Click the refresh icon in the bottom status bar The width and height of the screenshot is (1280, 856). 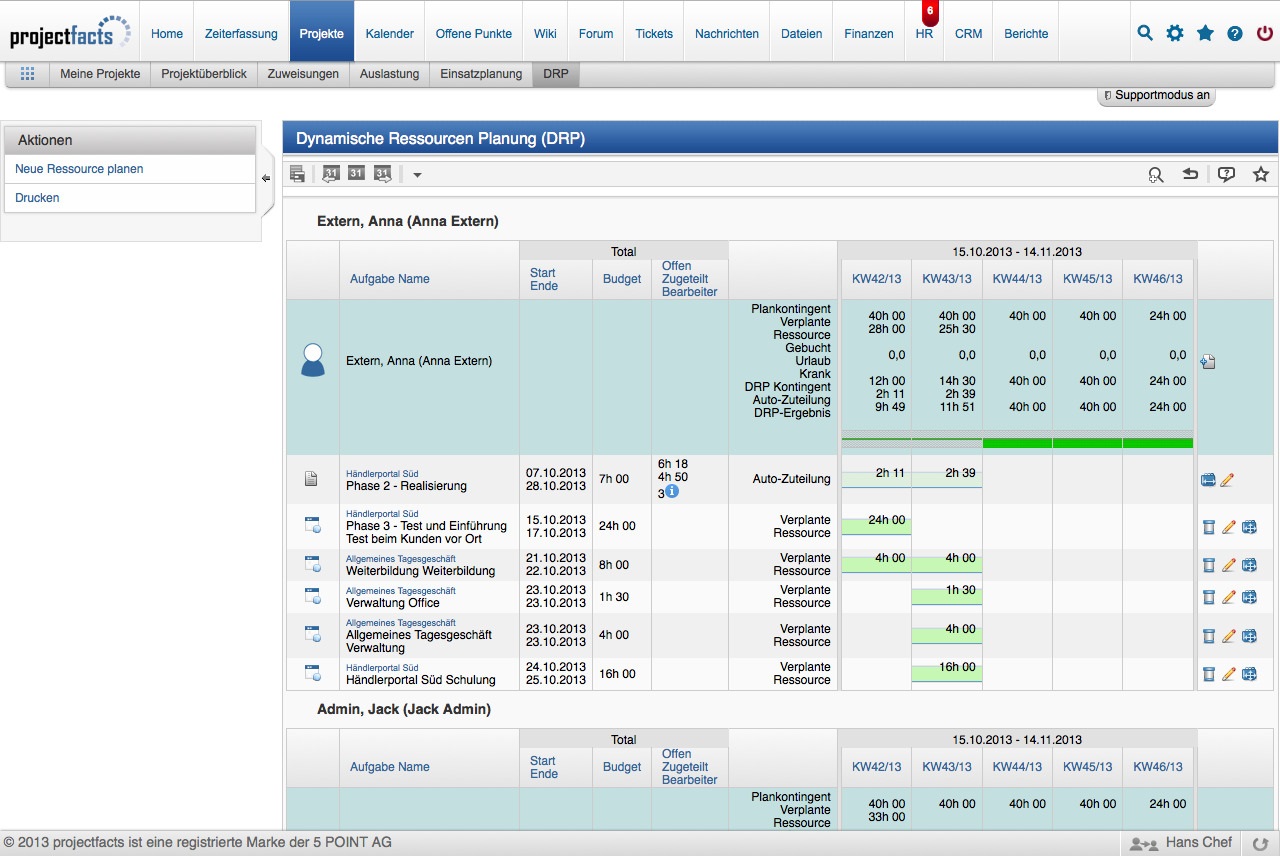[x=1259, y=844]
